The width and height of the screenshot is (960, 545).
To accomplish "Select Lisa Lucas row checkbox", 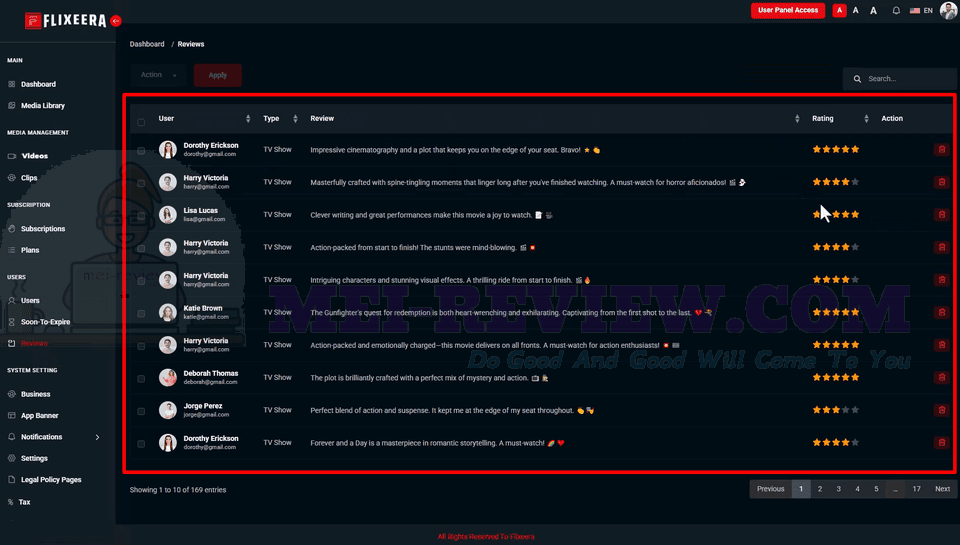I will (x=141, y=216).
